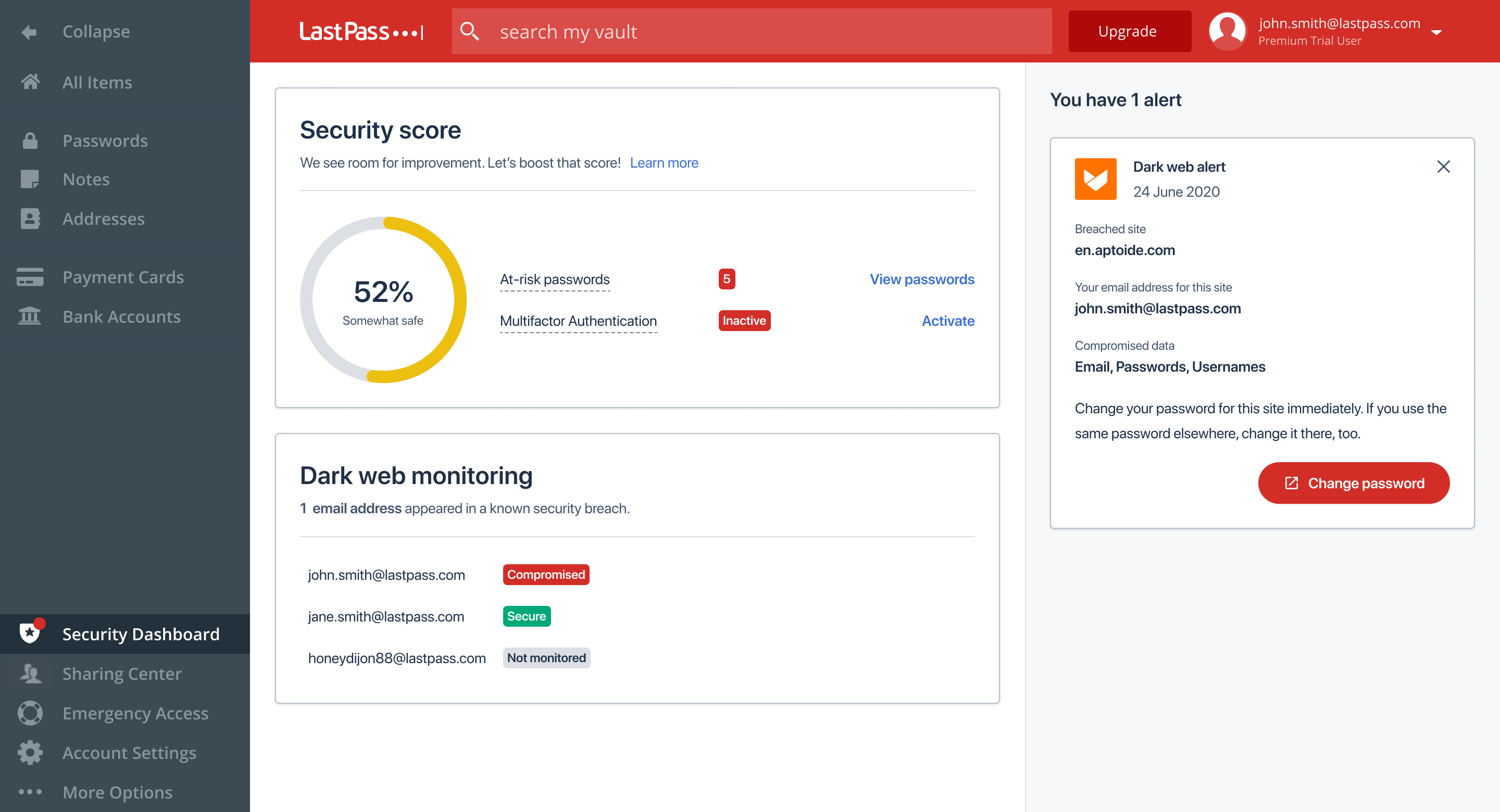The width and height of the screenshot is (1500, 812).
Task: Select All Items in the sidebar
Action: click(30, 82)
